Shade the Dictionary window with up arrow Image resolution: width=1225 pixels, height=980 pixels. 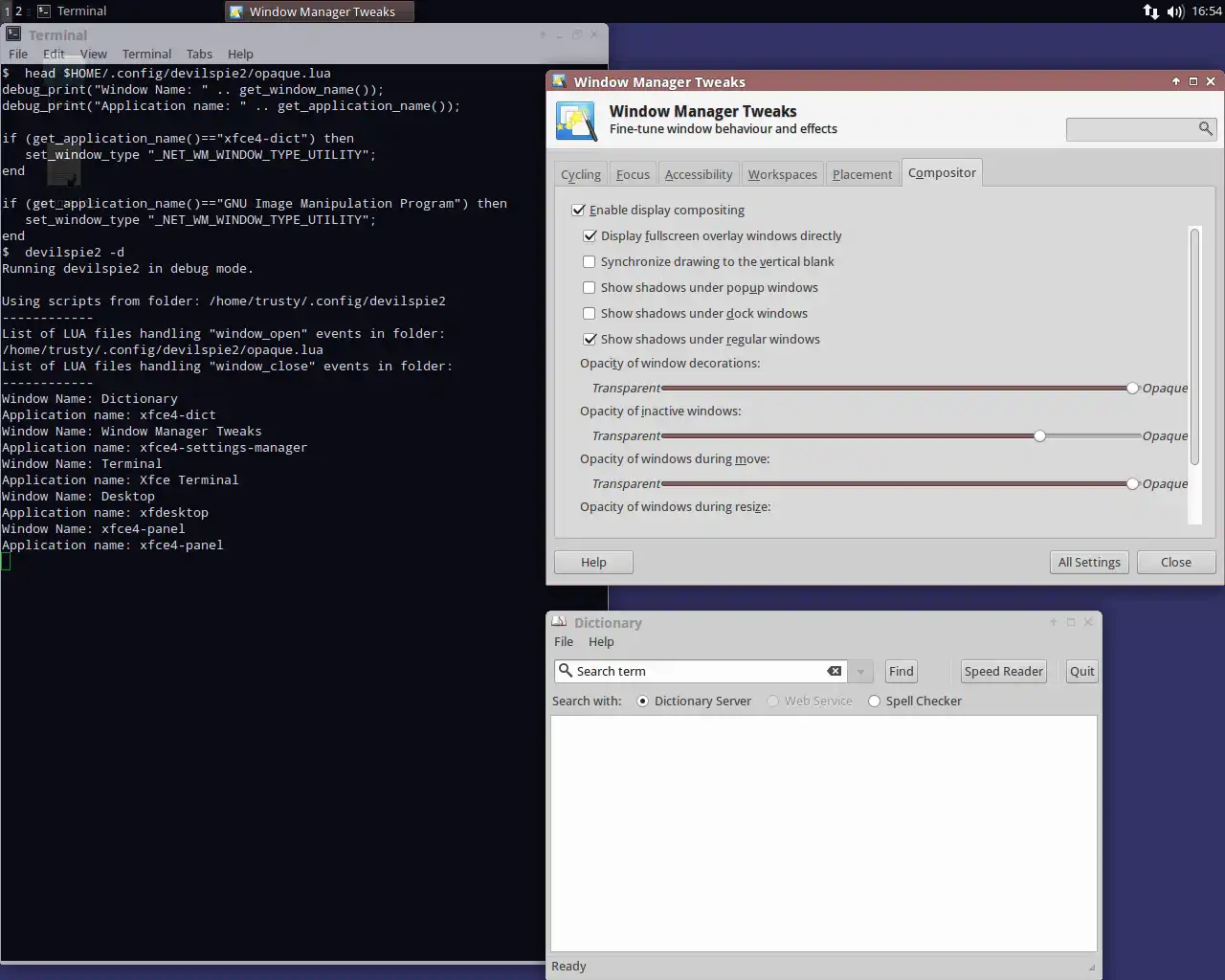click(1054, 622)
